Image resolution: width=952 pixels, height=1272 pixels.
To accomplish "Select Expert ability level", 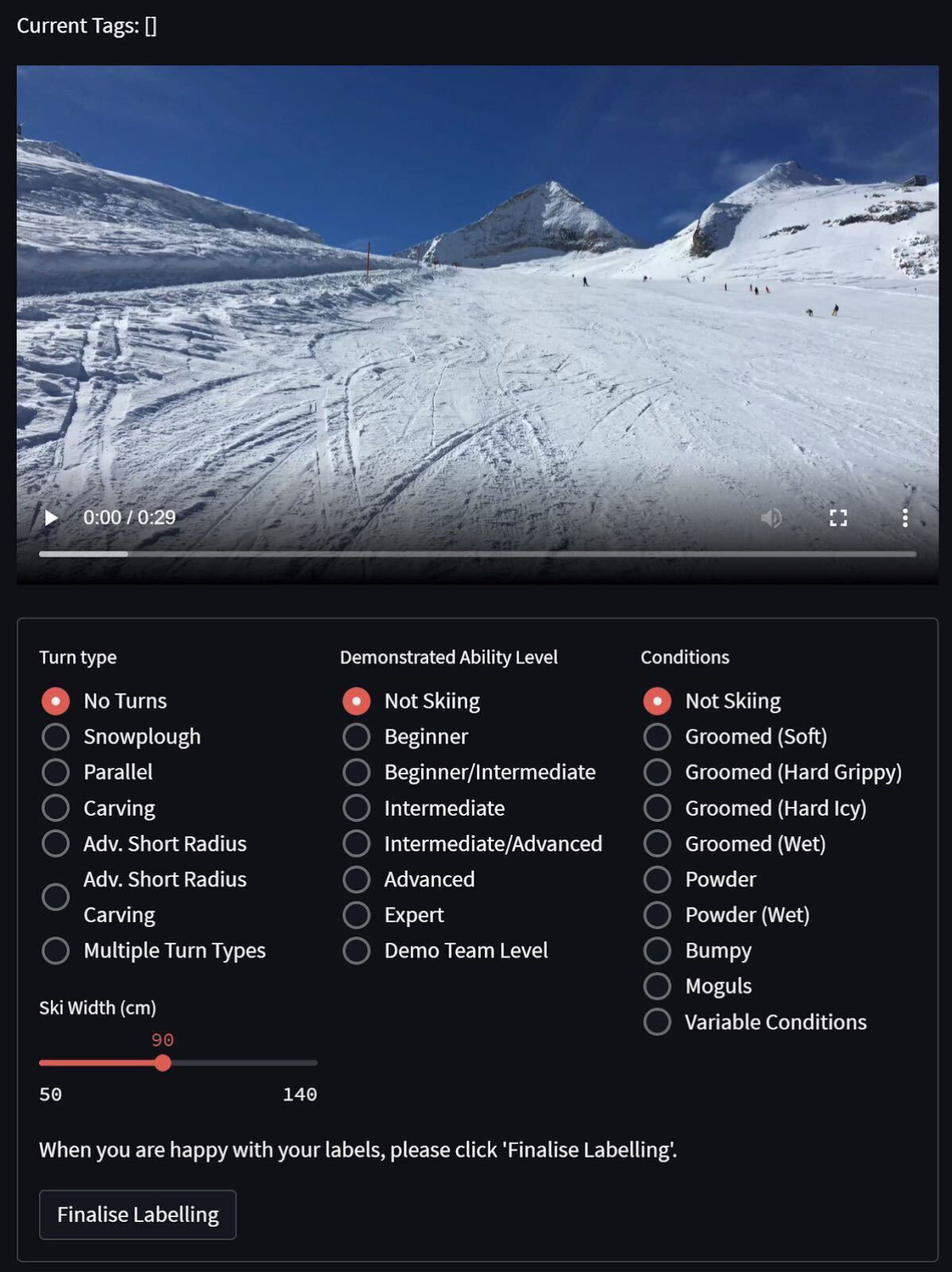I will click(x=393, y=915).
